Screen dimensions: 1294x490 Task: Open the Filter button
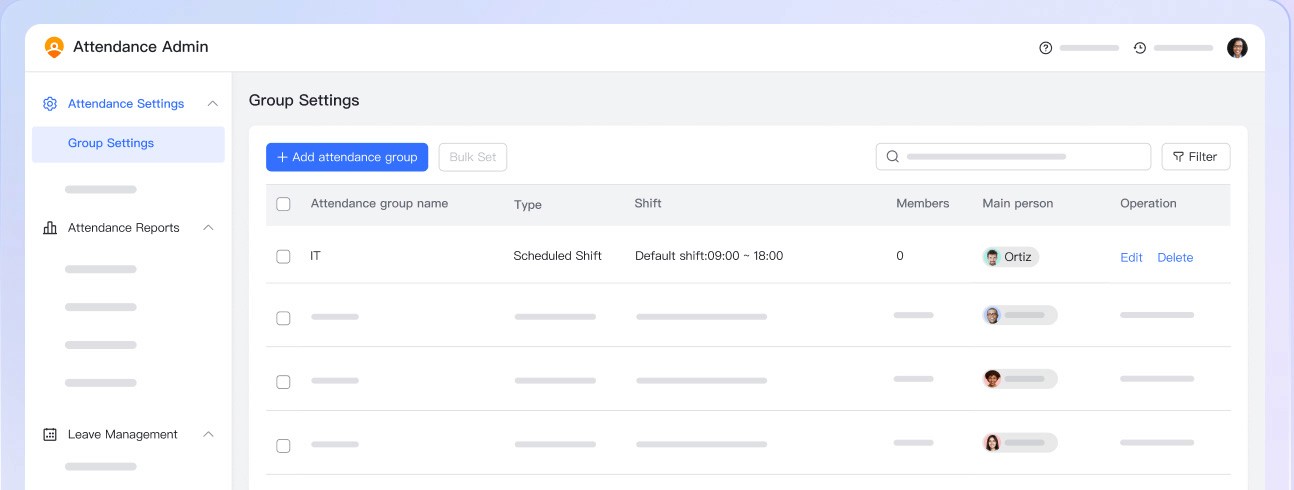click(1196, 157)
